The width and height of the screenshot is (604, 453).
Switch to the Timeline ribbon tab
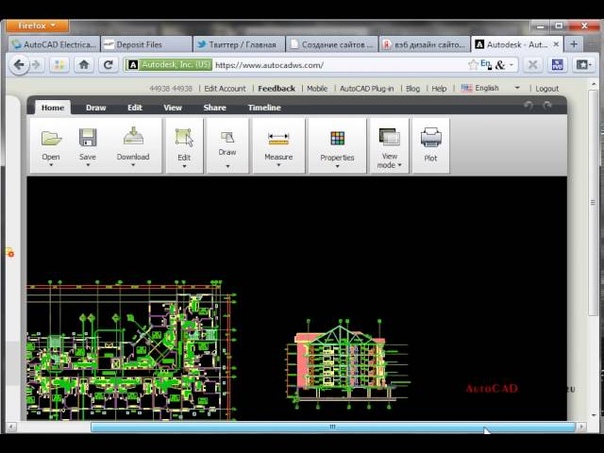tap(264, 107)
